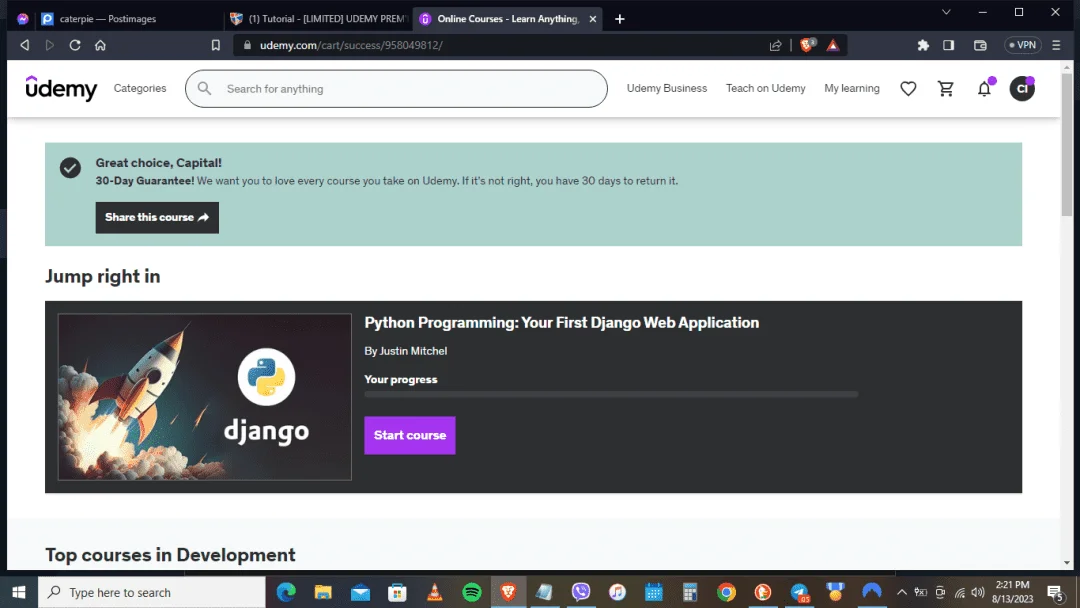Expand the tab search dropdown arrow
Image resolution: width=1080 pixels, height=608 pixels.
(946, 12)
